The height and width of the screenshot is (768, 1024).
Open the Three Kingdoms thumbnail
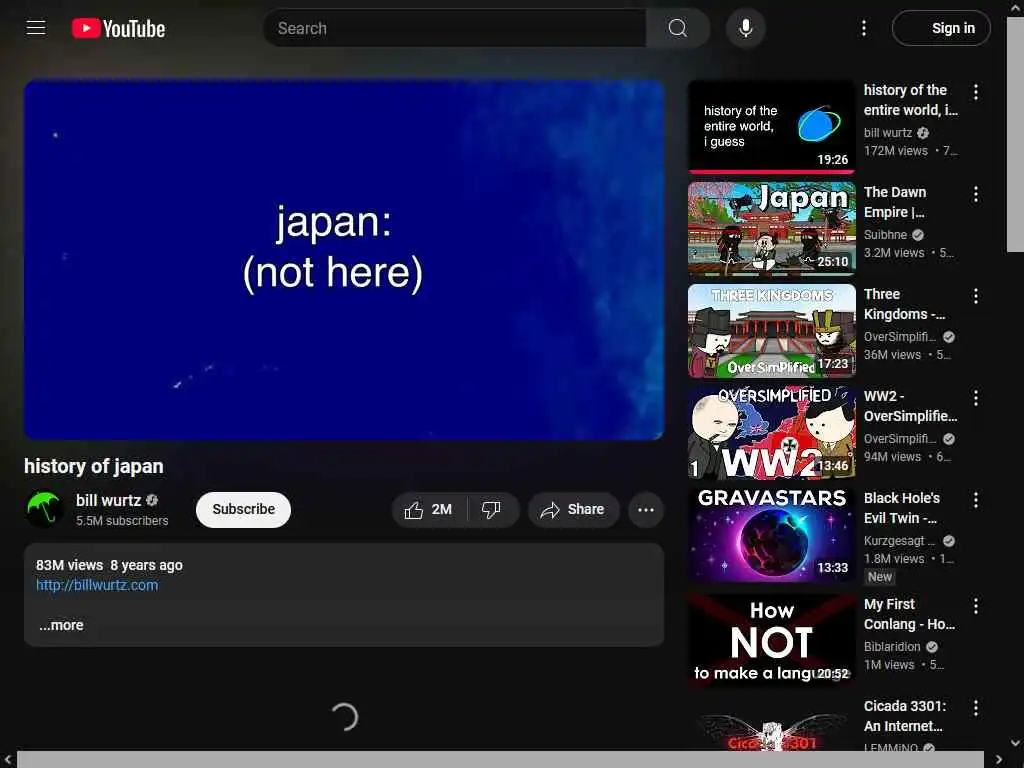(x=771, y=330)
